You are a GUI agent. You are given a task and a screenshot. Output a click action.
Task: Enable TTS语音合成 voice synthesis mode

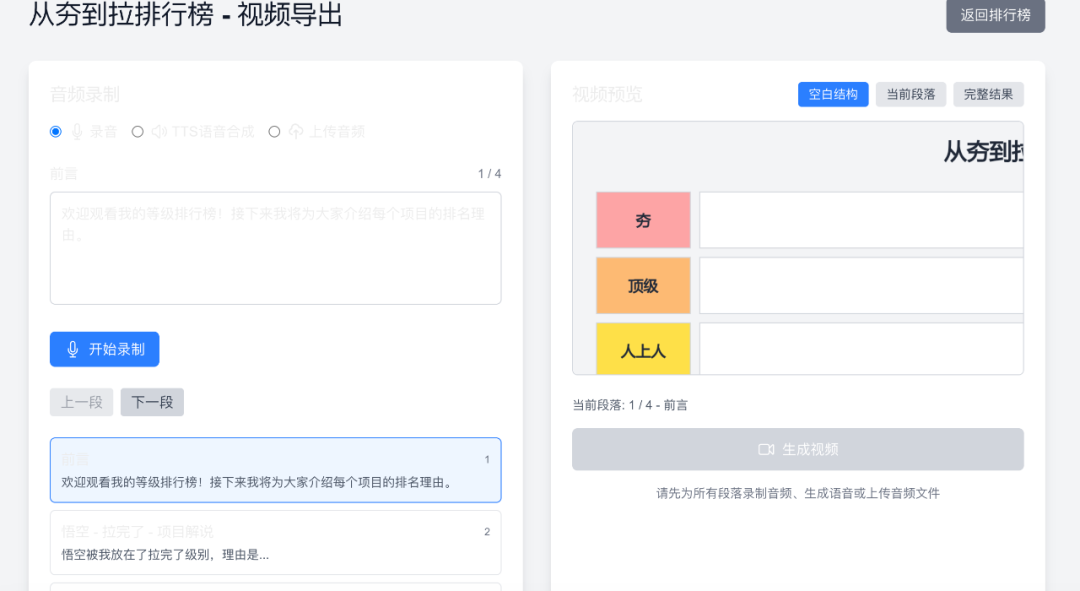pos(140,131)
